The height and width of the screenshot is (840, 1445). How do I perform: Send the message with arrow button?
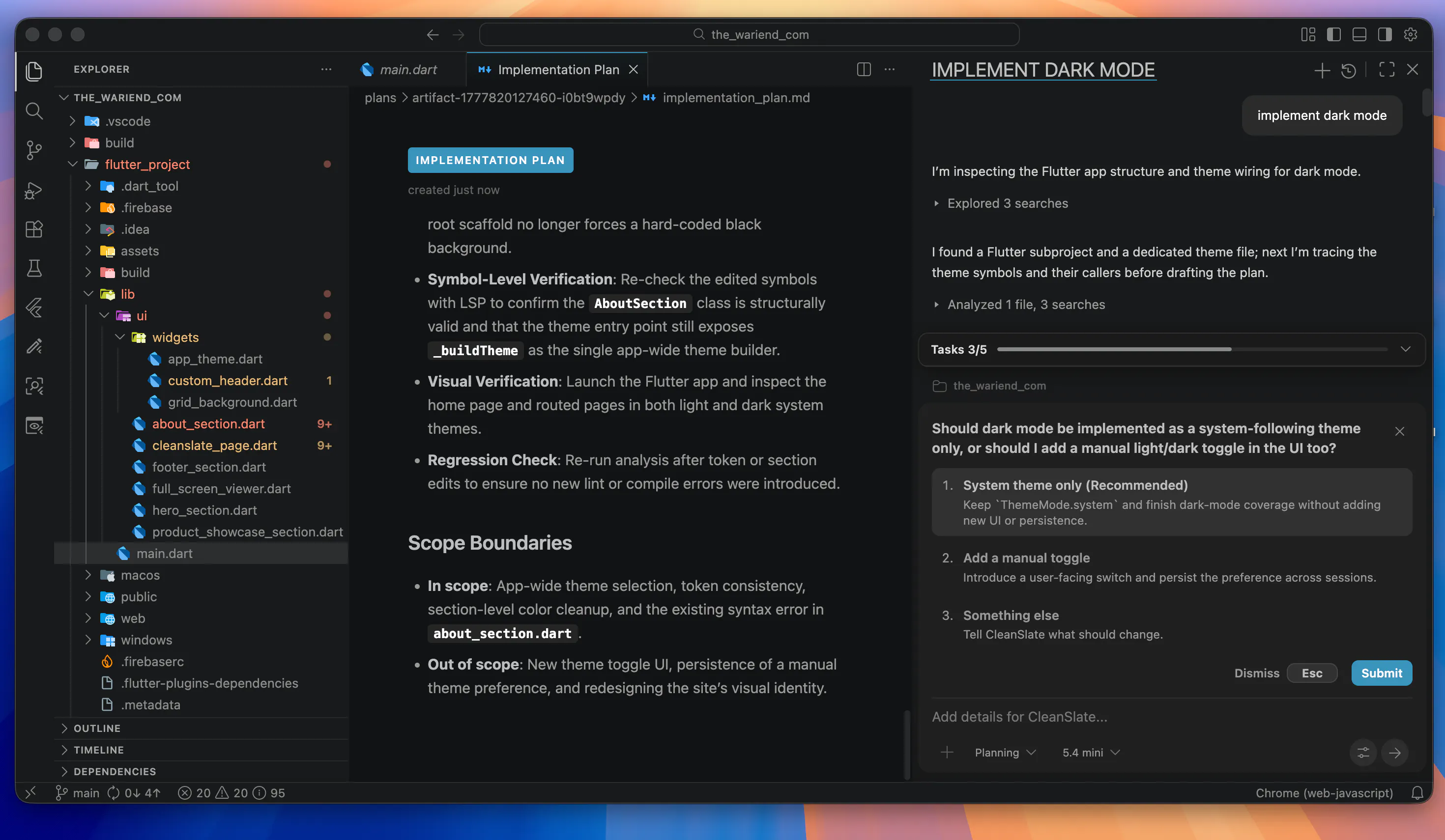click(1394, 753)
